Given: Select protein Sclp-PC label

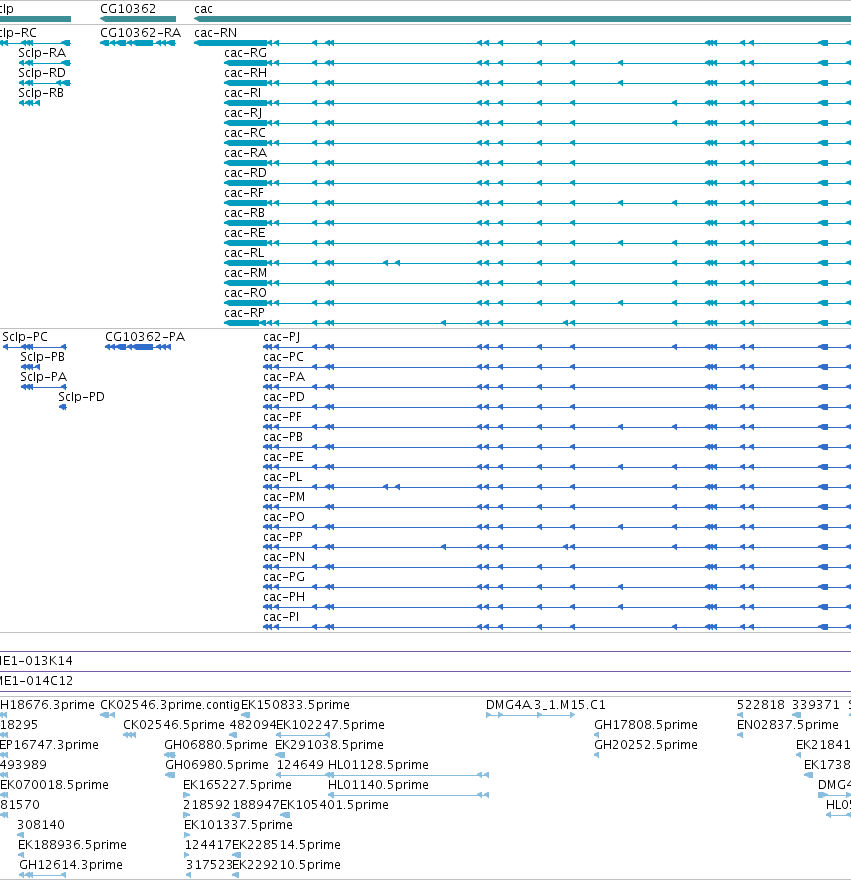Looking at the screenshot, I should [x=25, y=337].
